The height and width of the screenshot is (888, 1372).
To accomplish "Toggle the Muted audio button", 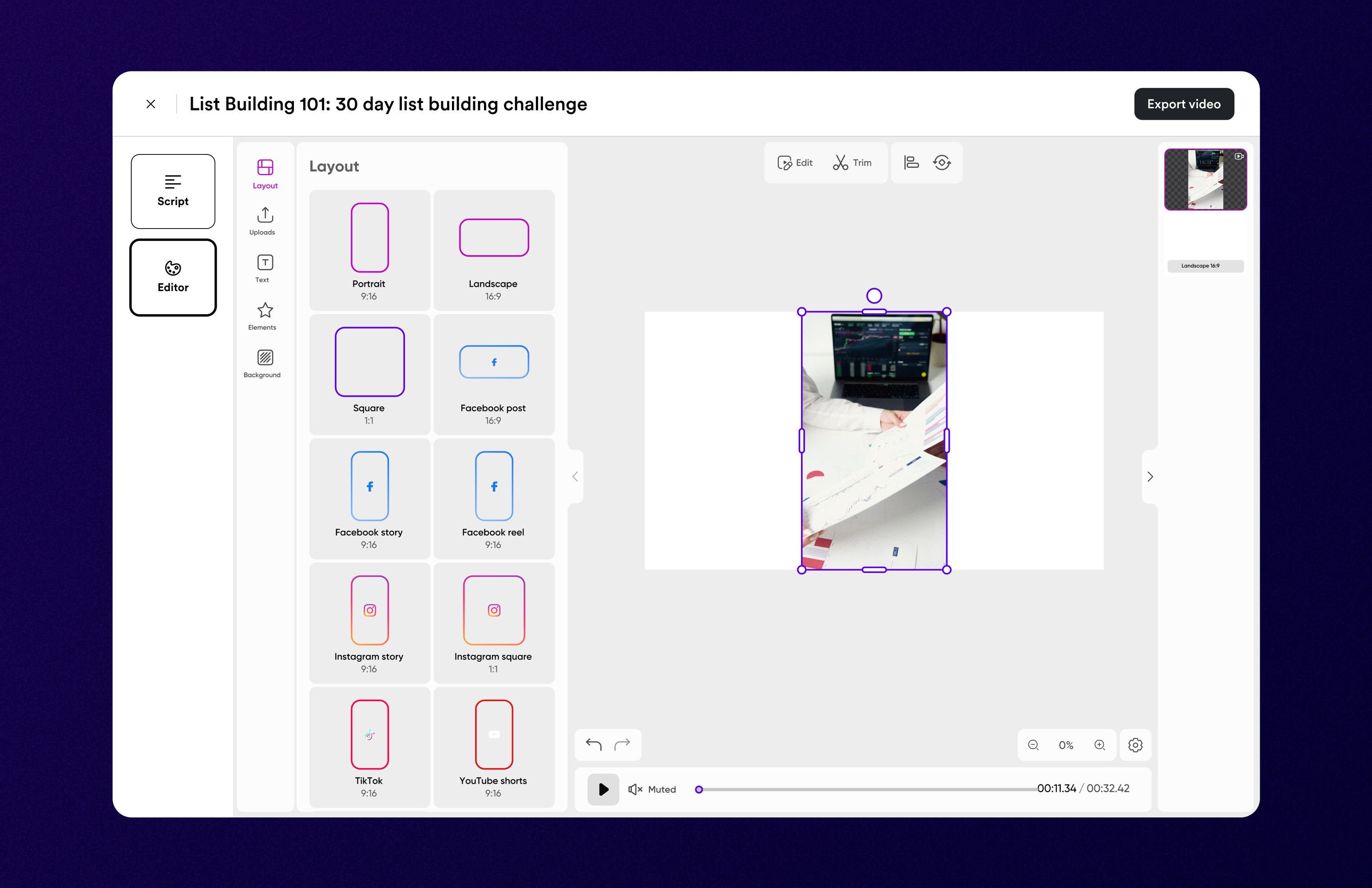I will click(652, 789).
